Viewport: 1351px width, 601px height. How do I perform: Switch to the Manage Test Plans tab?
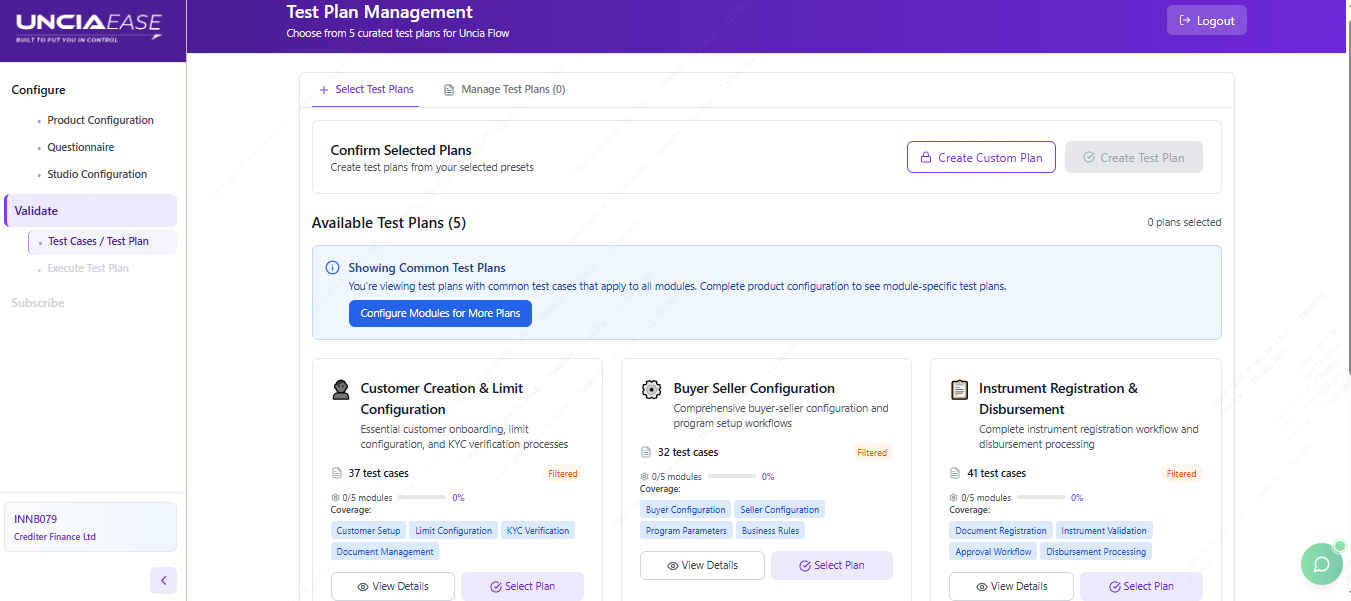click(x=505, y=89)
